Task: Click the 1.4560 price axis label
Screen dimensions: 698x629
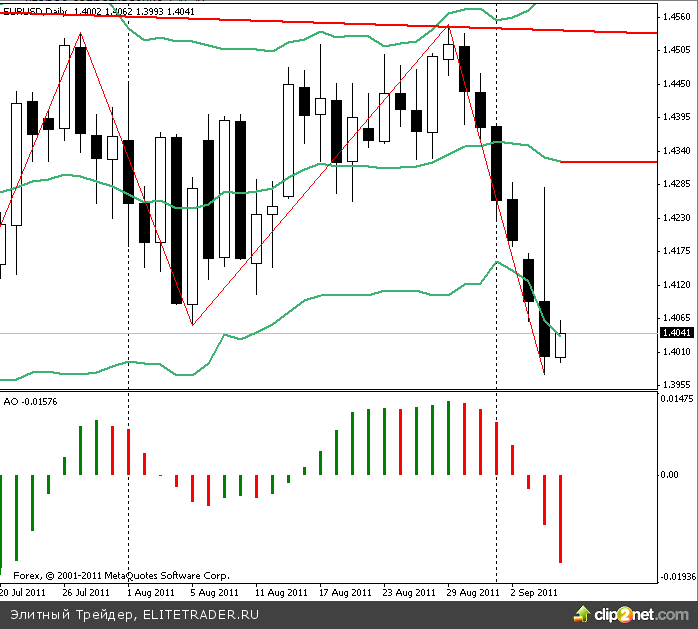Action: click(675, 18)
